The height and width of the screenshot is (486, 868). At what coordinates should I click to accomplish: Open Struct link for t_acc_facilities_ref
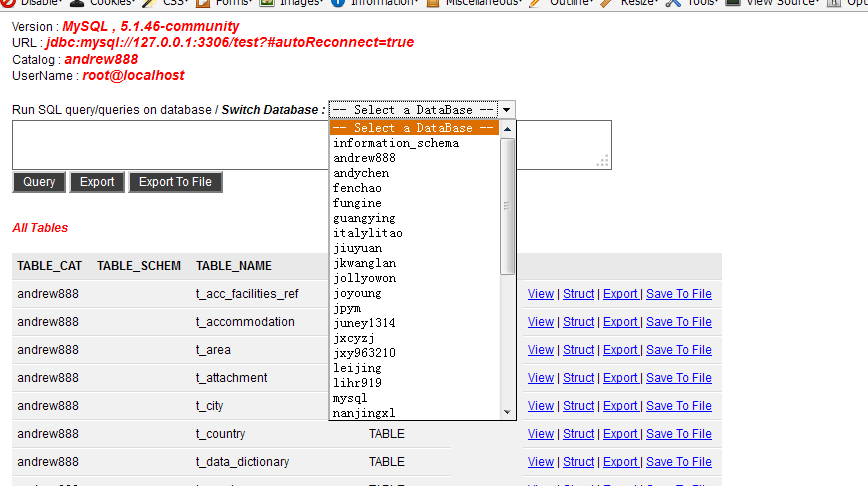click(578, 294)
